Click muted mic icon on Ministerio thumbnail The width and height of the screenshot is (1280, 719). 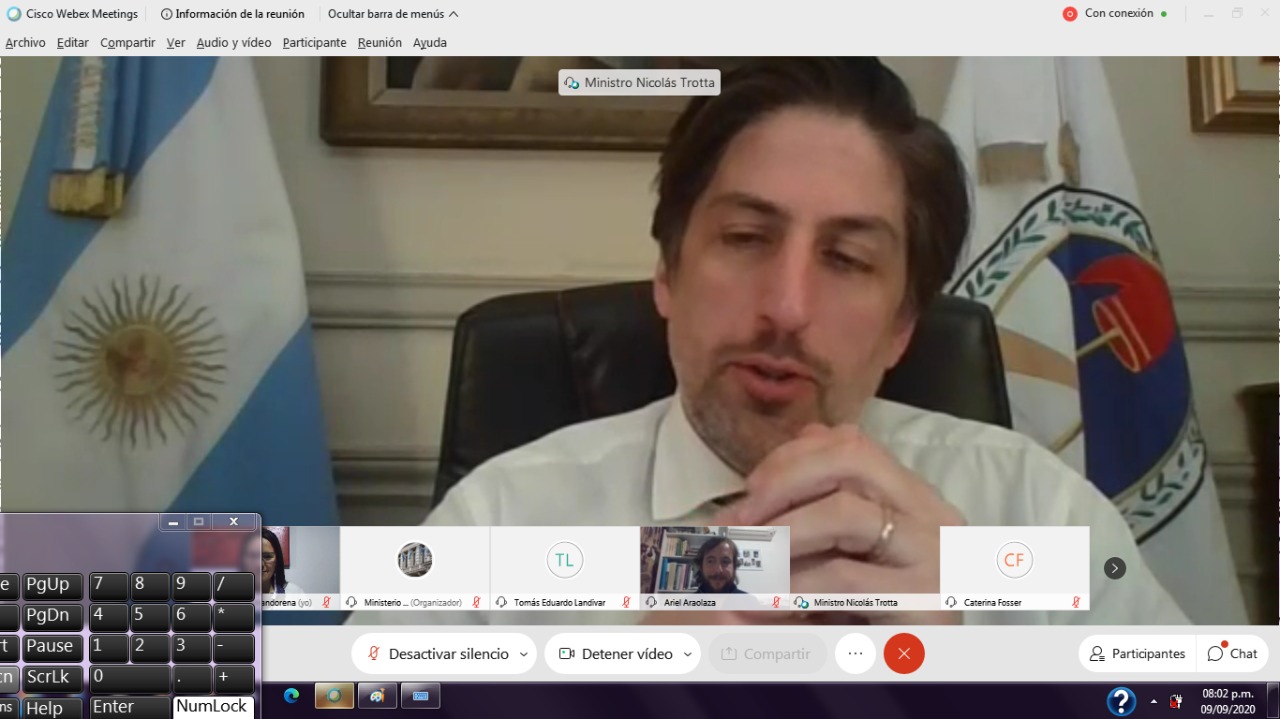coord(476,603)
